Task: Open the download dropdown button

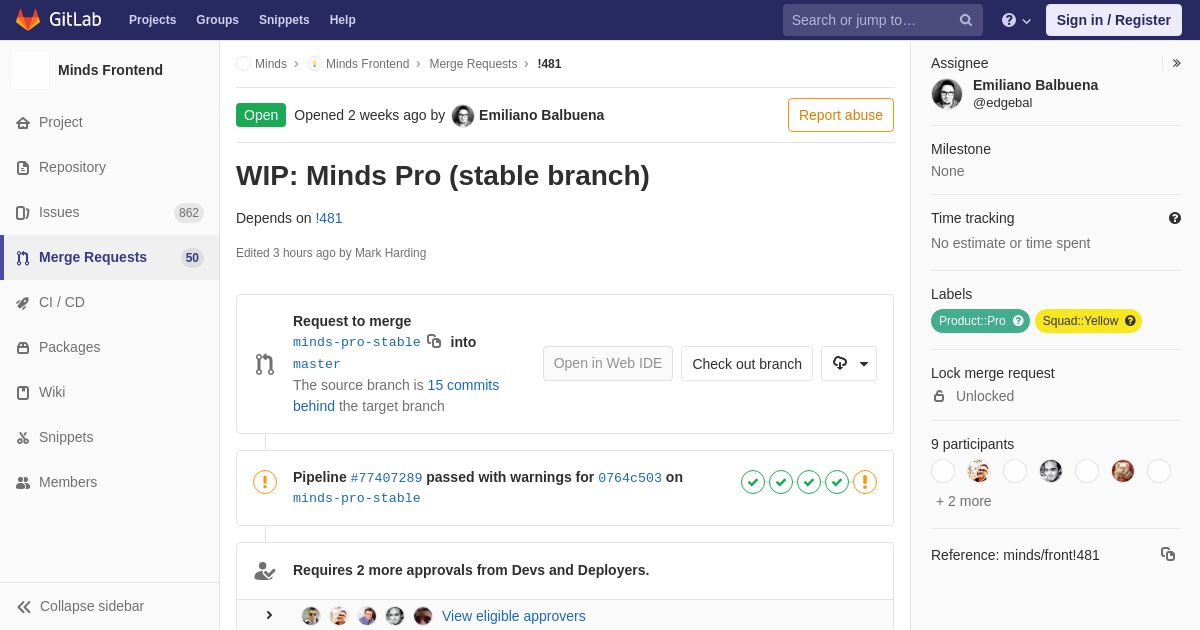Action: 849,364
